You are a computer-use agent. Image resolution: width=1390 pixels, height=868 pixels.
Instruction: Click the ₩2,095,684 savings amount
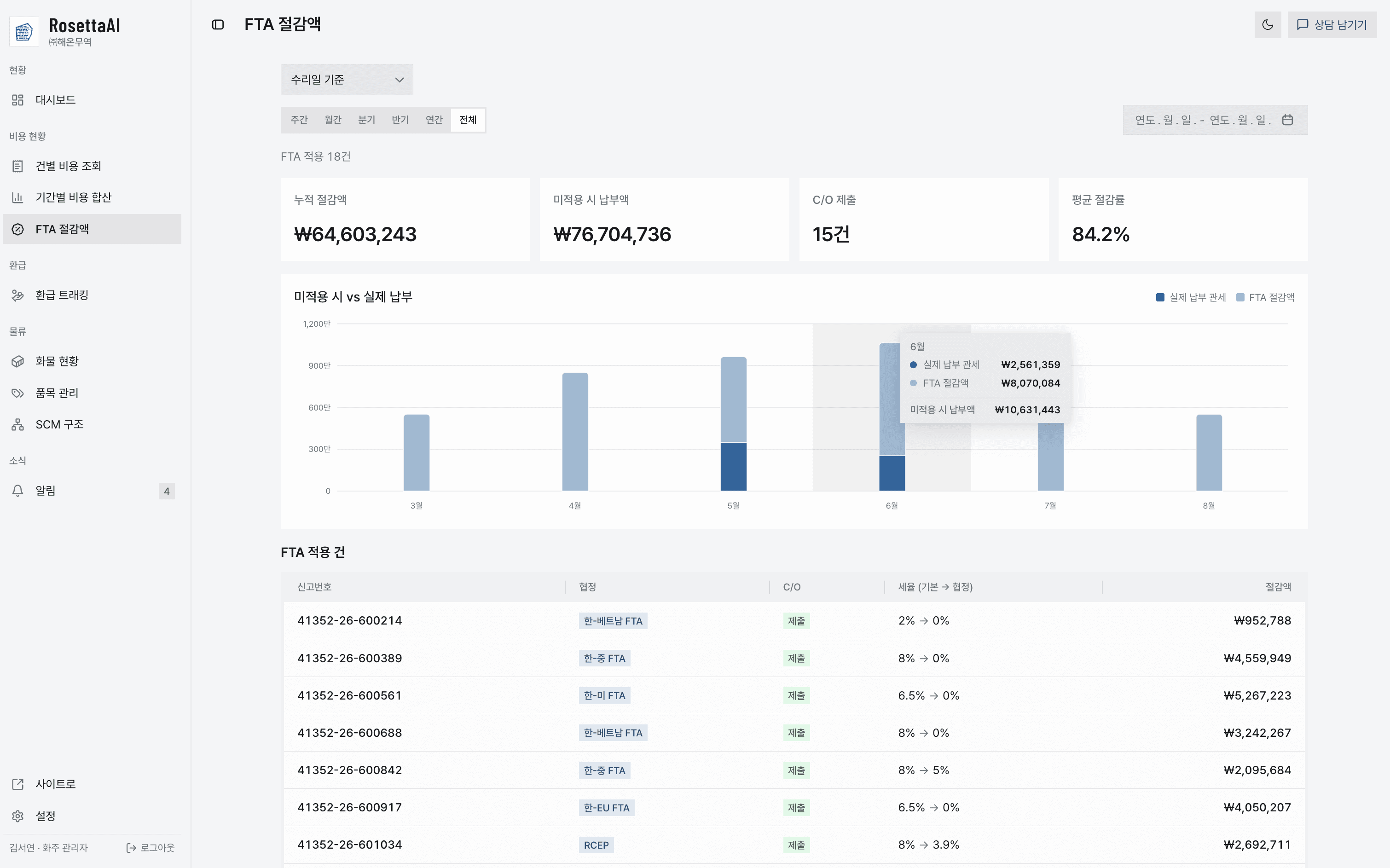(1257, 770)
